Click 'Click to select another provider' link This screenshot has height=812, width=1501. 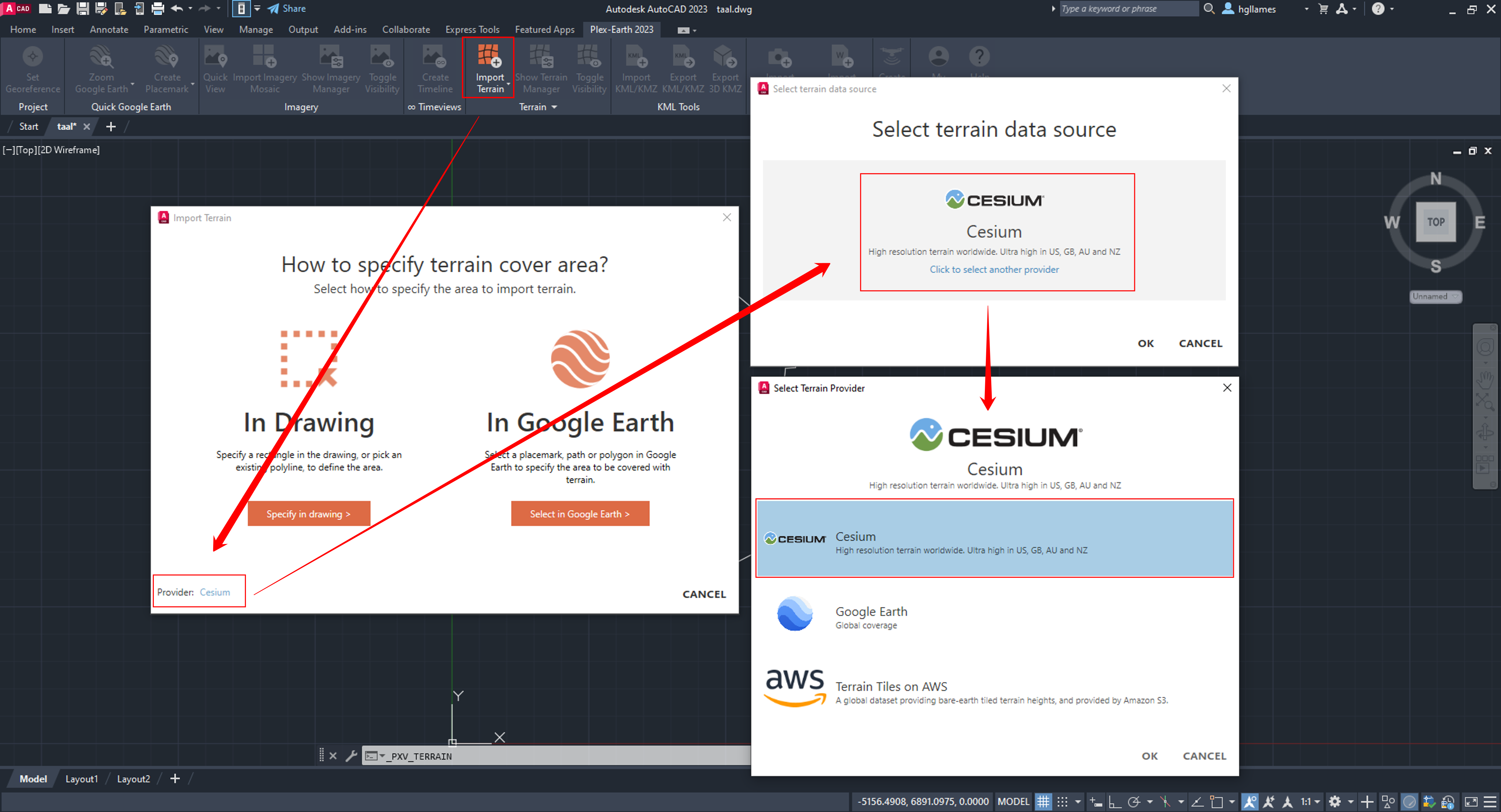click(x=994, y=270)
